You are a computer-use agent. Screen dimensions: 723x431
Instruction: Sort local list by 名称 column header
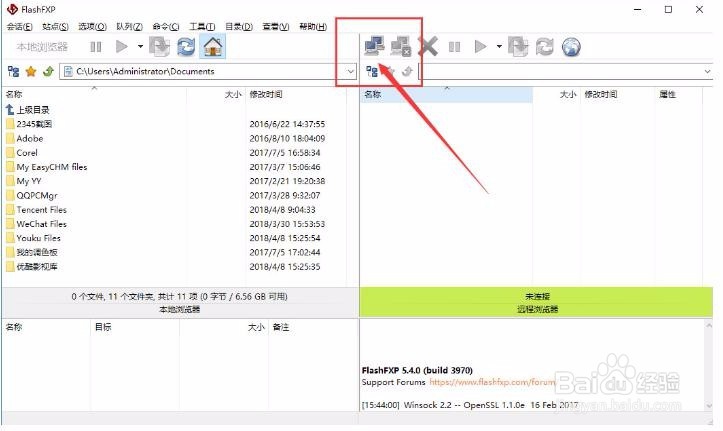(94, 94)
